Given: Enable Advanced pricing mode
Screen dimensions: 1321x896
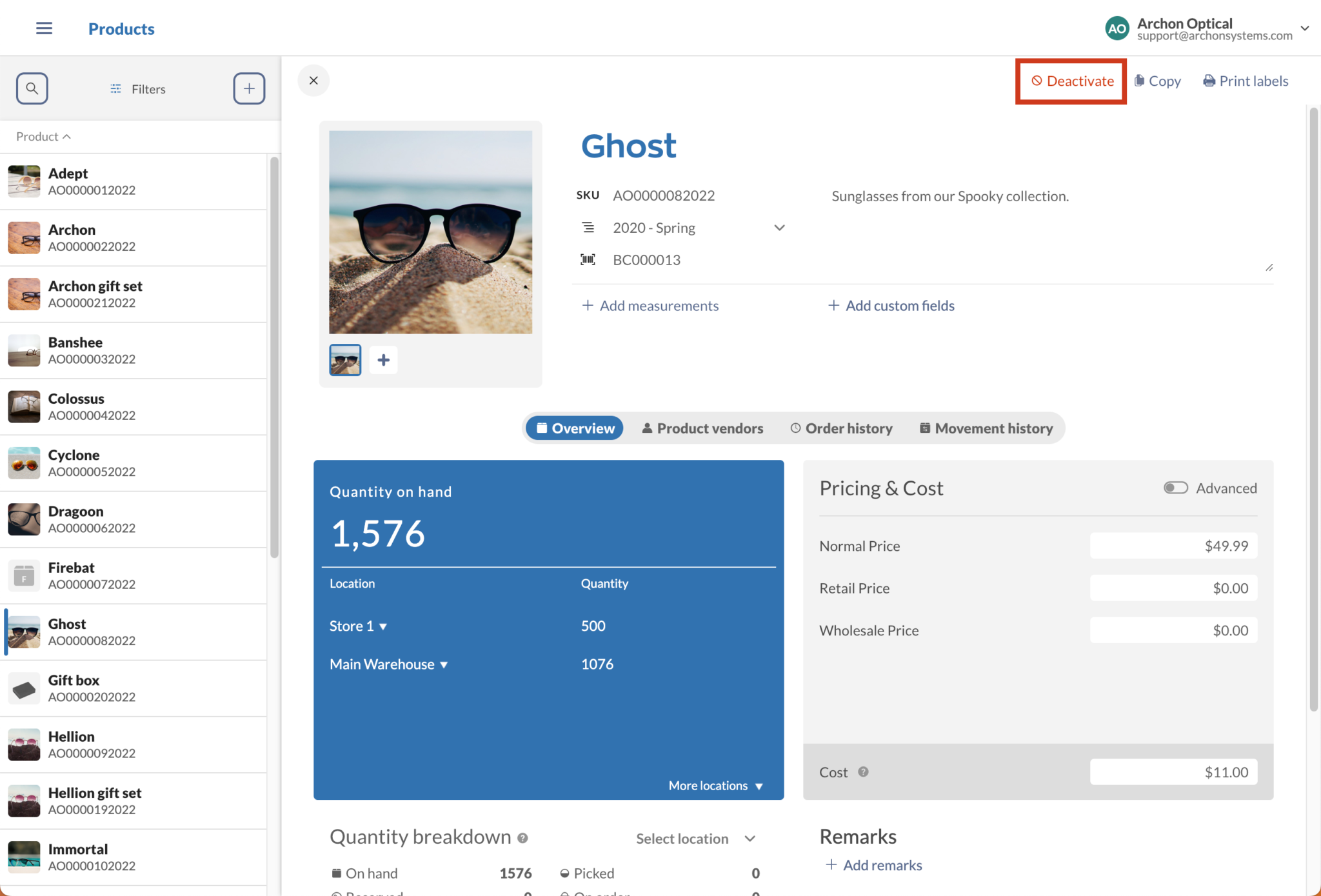Looking at the screenshot, I should pyautogui.click(x=1175, y=488).
